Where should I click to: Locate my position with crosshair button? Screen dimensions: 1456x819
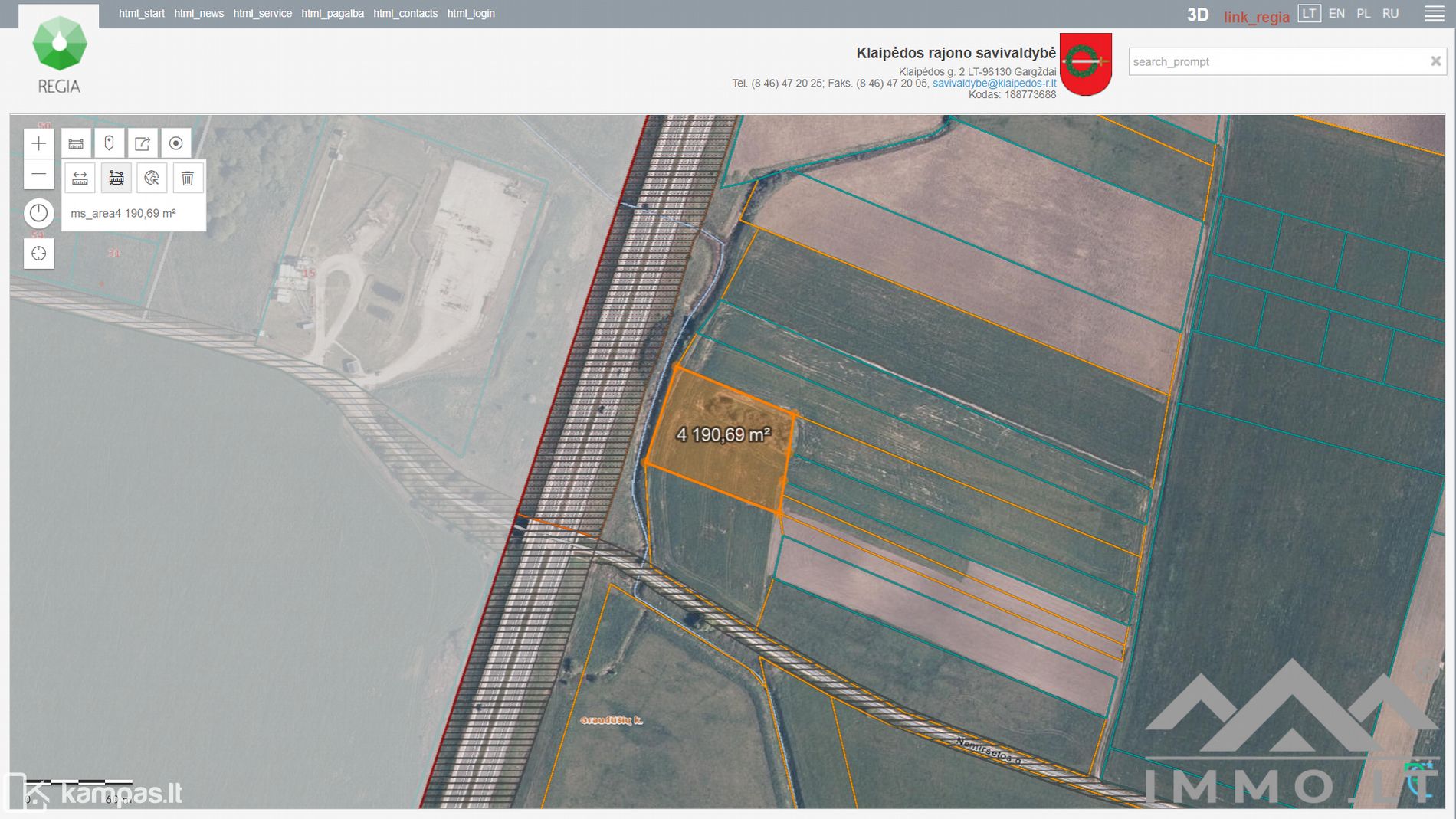[x=38, y=254]
